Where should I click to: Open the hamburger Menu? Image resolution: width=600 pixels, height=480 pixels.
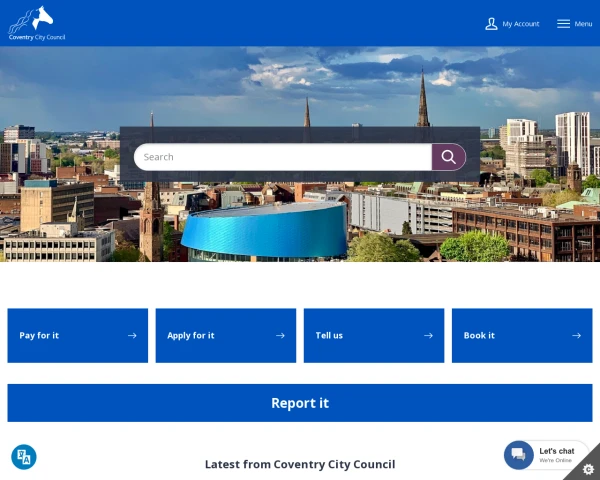click(574, 24)
